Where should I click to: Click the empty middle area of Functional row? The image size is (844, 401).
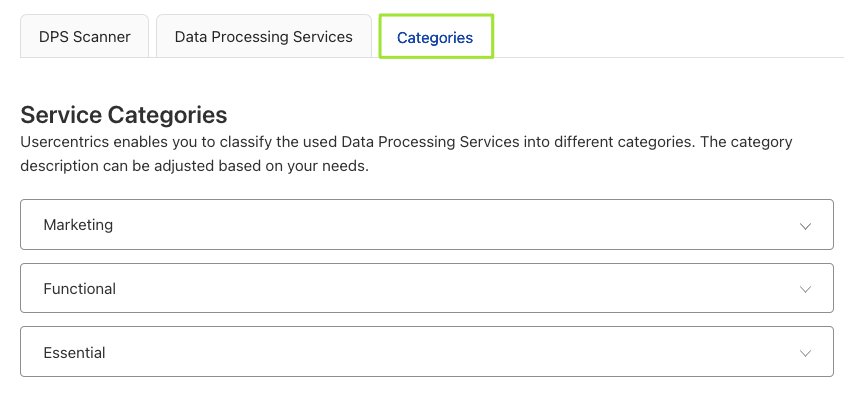tap(450, 289)
